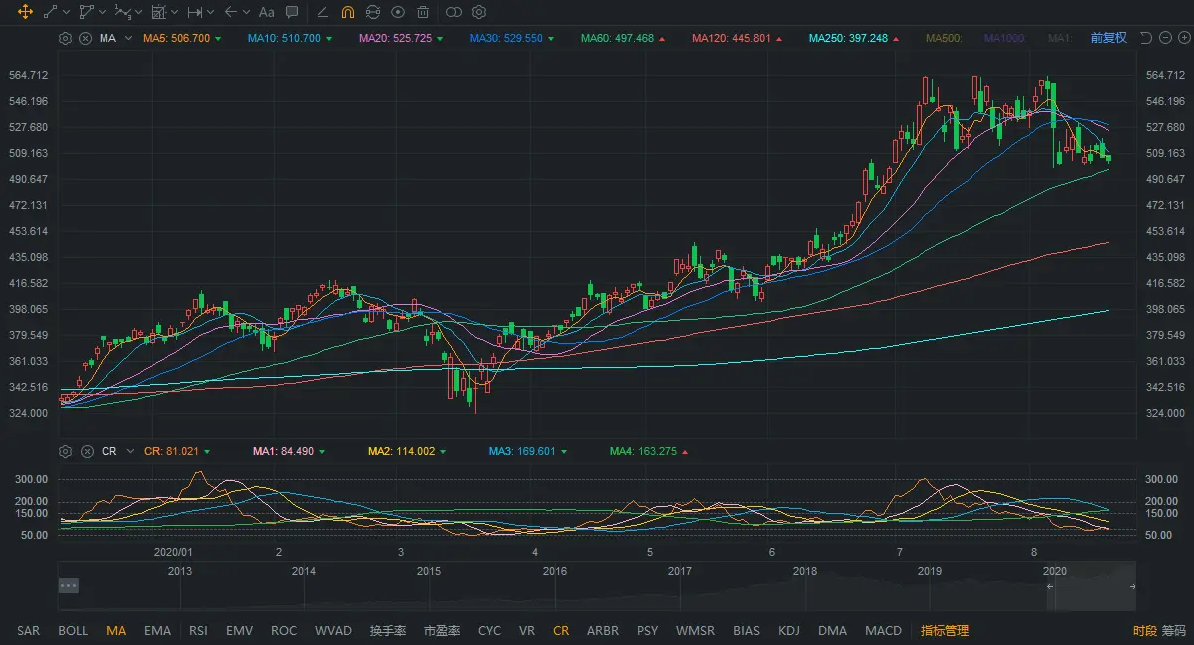Open the line drawing tool dropdown arrow

click(66, 12)
